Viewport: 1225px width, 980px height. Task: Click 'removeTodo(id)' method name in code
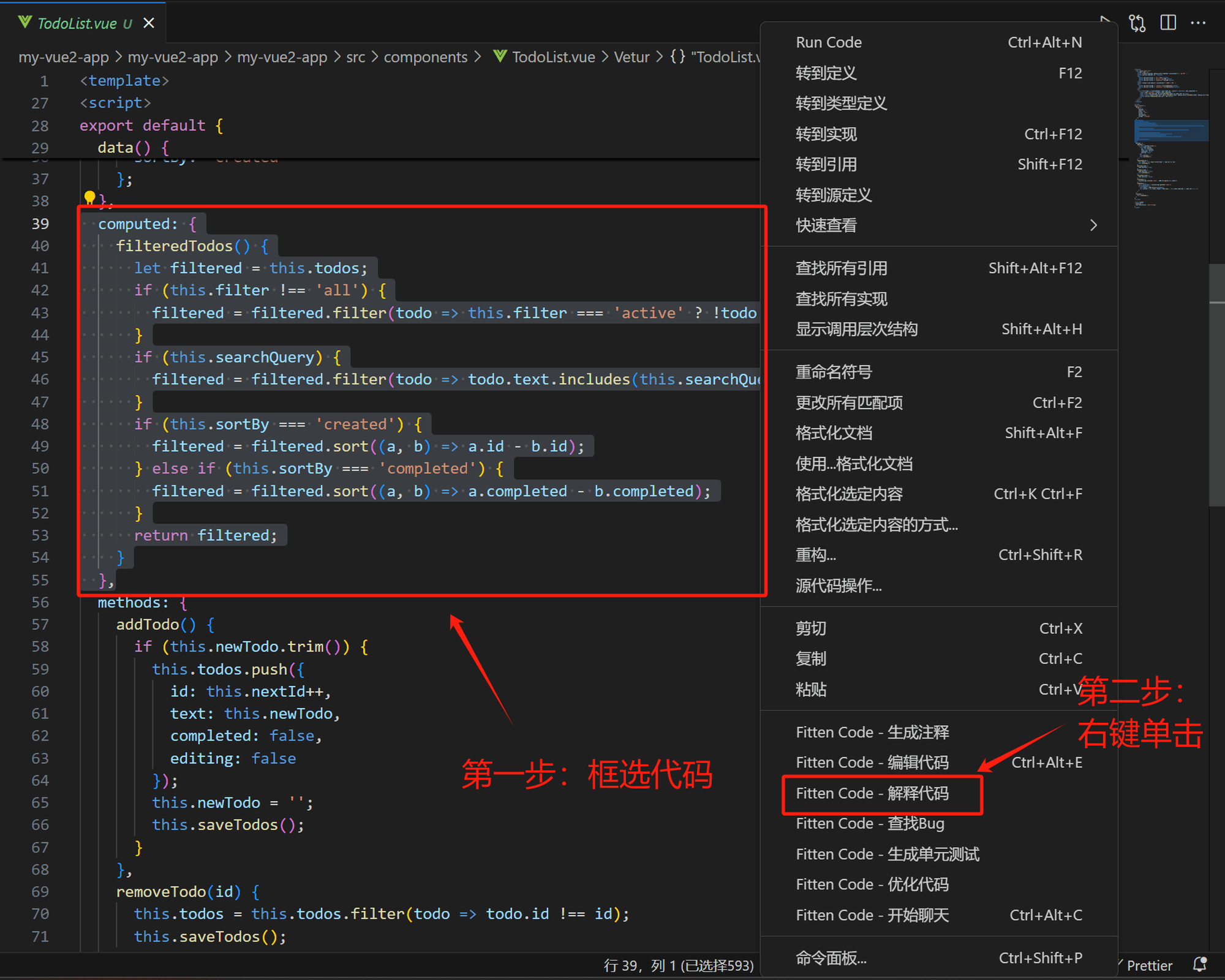(179, 891)
